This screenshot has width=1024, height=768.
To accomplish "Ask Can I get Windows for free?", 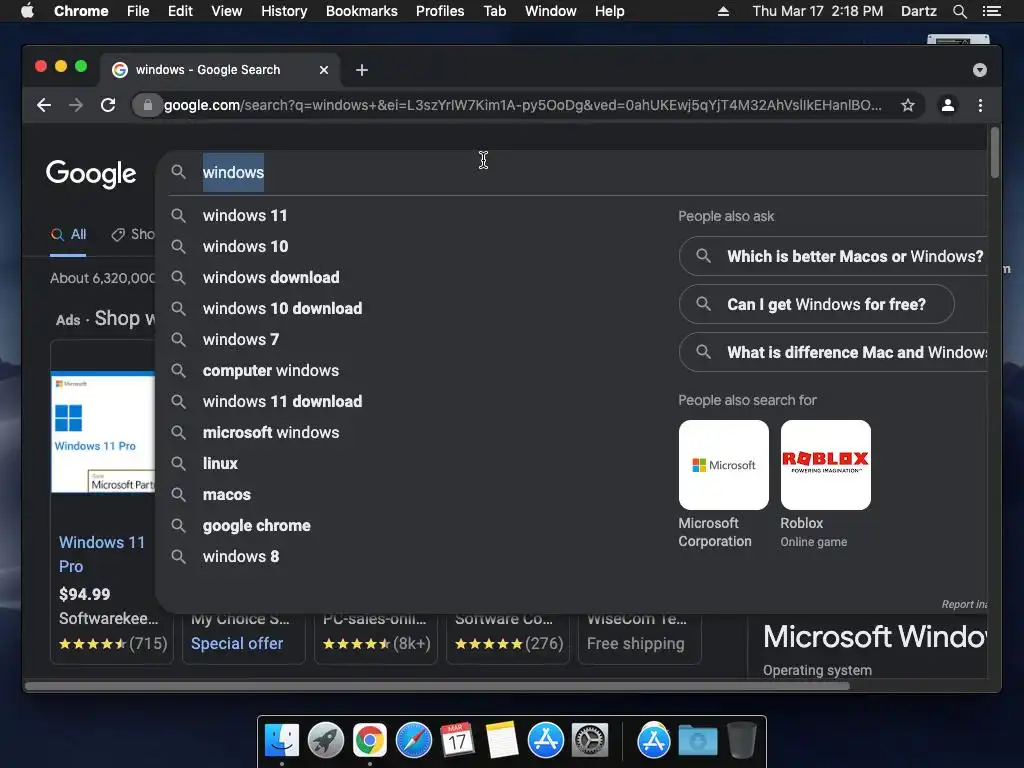I will coord(816,304).
